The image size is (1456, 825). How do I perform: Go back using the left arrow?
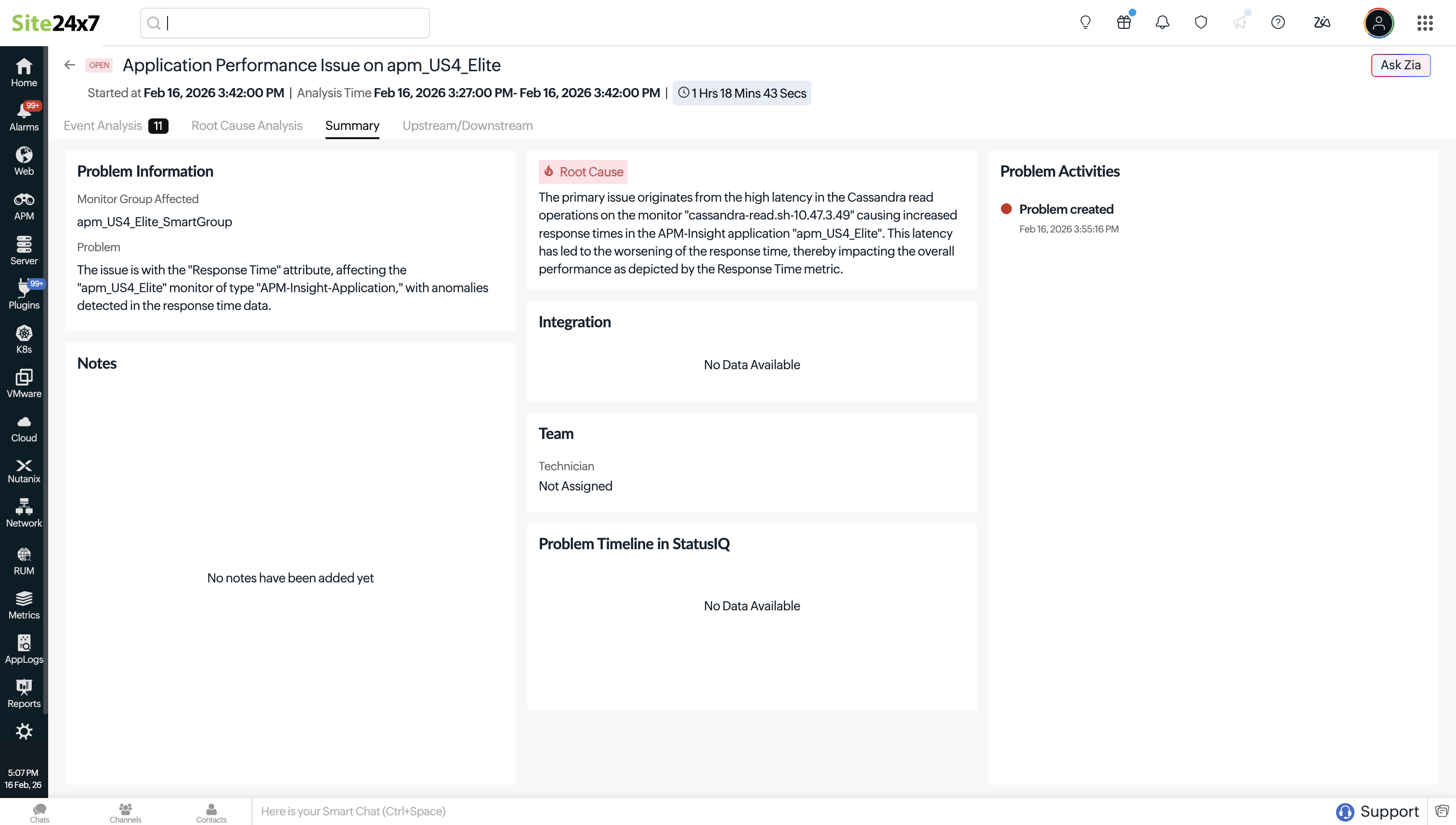pos(70,65)
